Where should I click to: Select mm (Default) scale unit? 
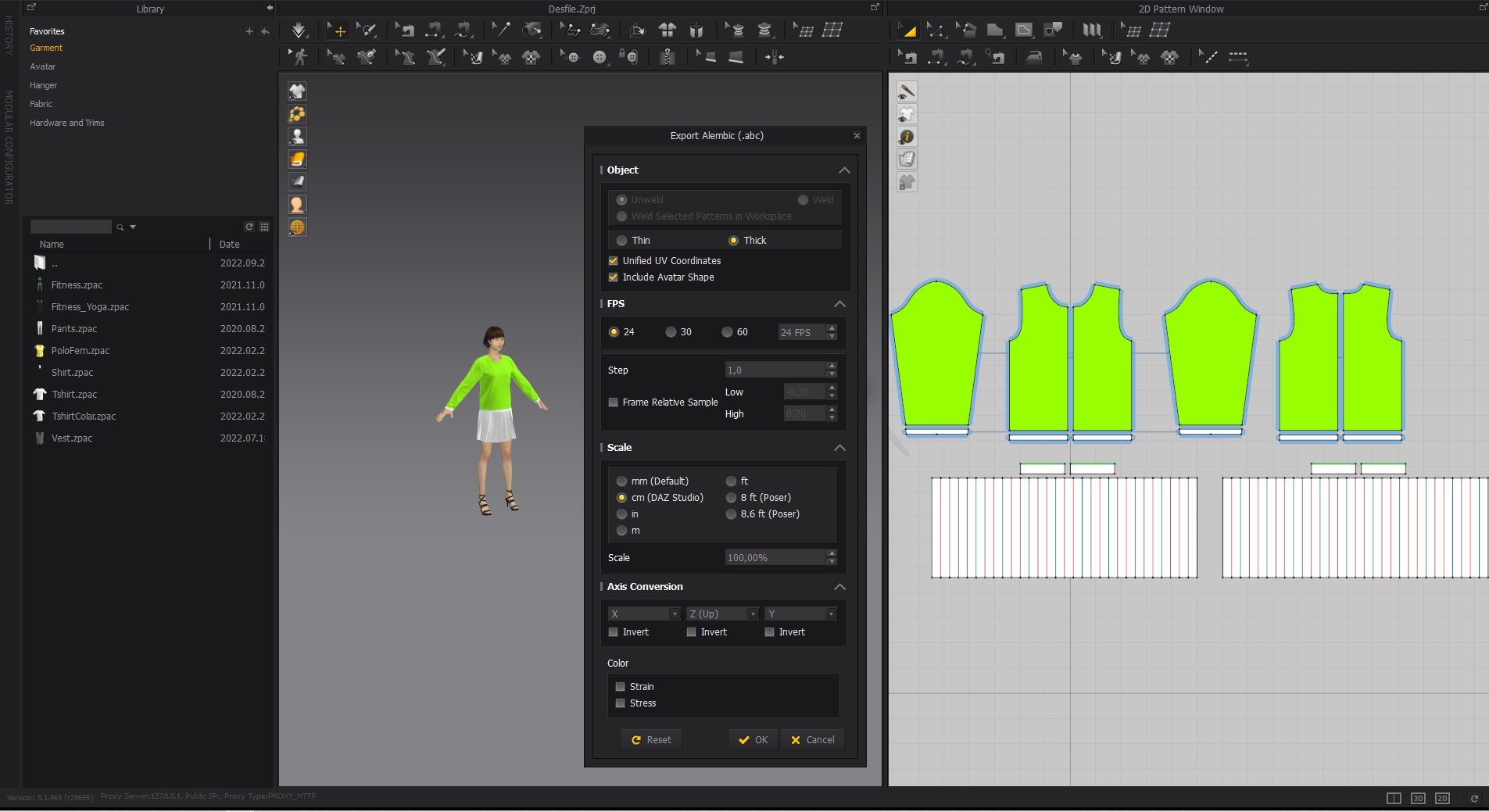(x=622, y=481)
